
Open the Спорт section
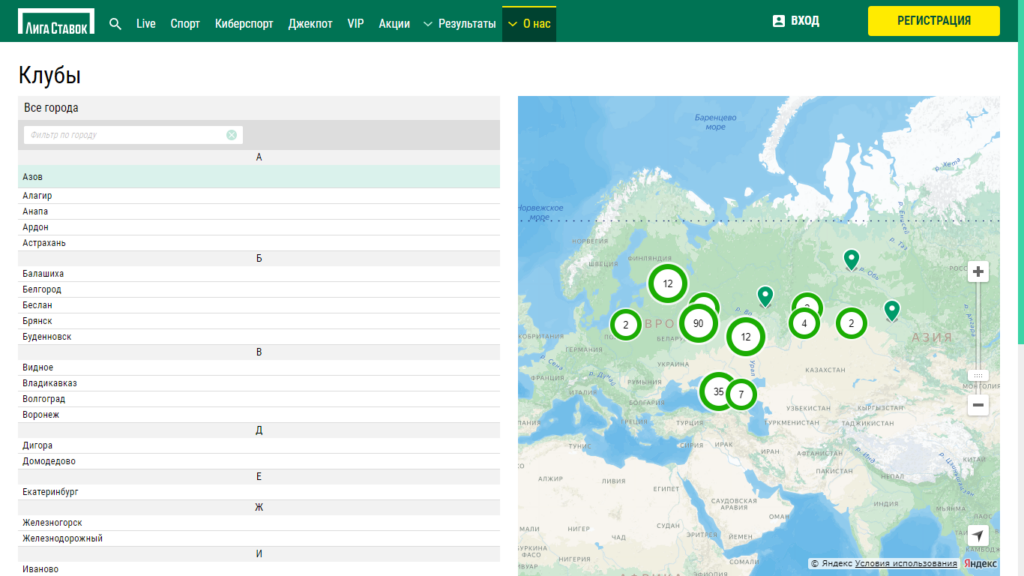click(x=185, y=24)
